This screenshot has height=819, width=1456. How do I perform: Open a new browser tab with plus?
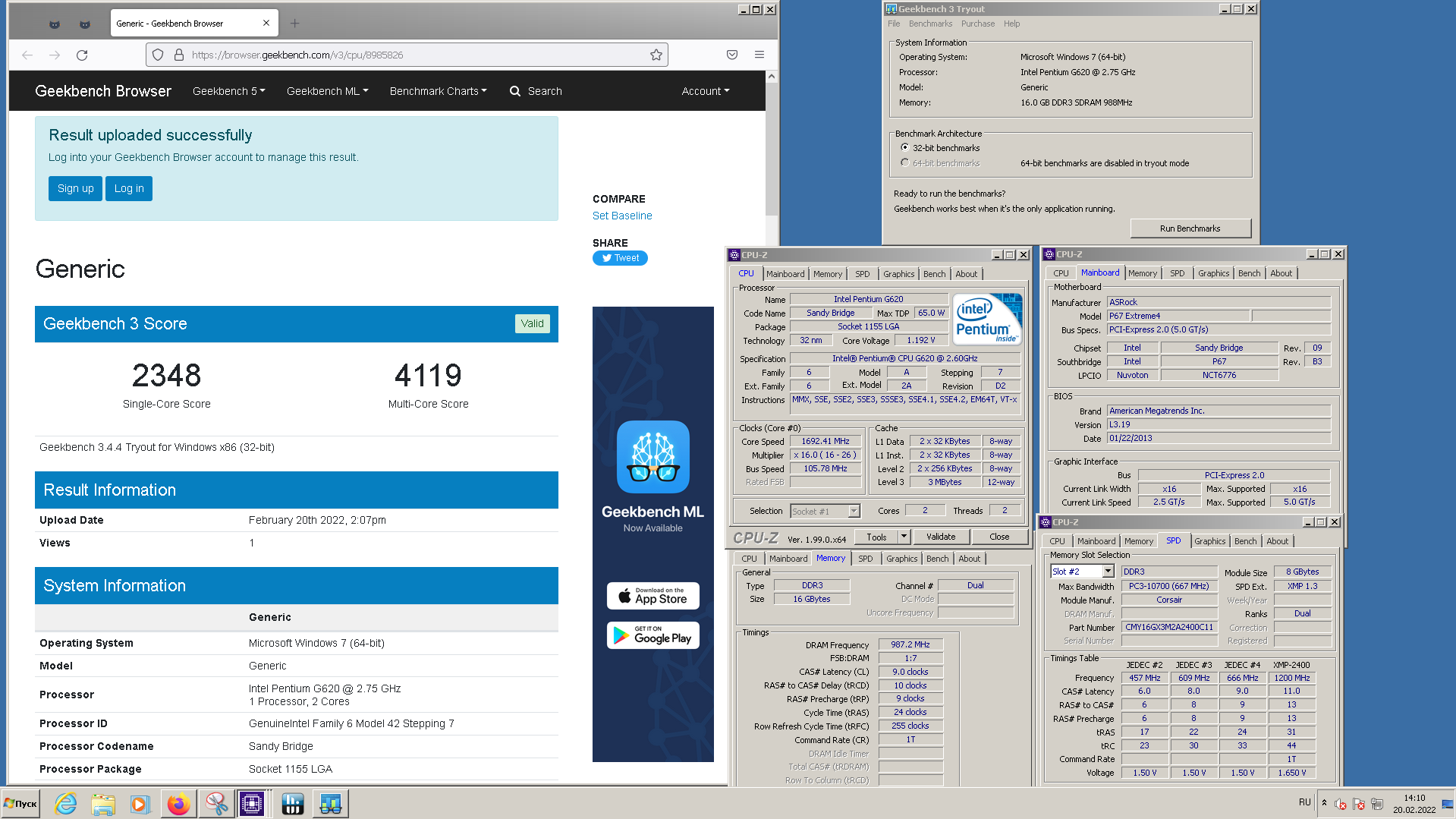pyautogui.click(x=295, y=23)
